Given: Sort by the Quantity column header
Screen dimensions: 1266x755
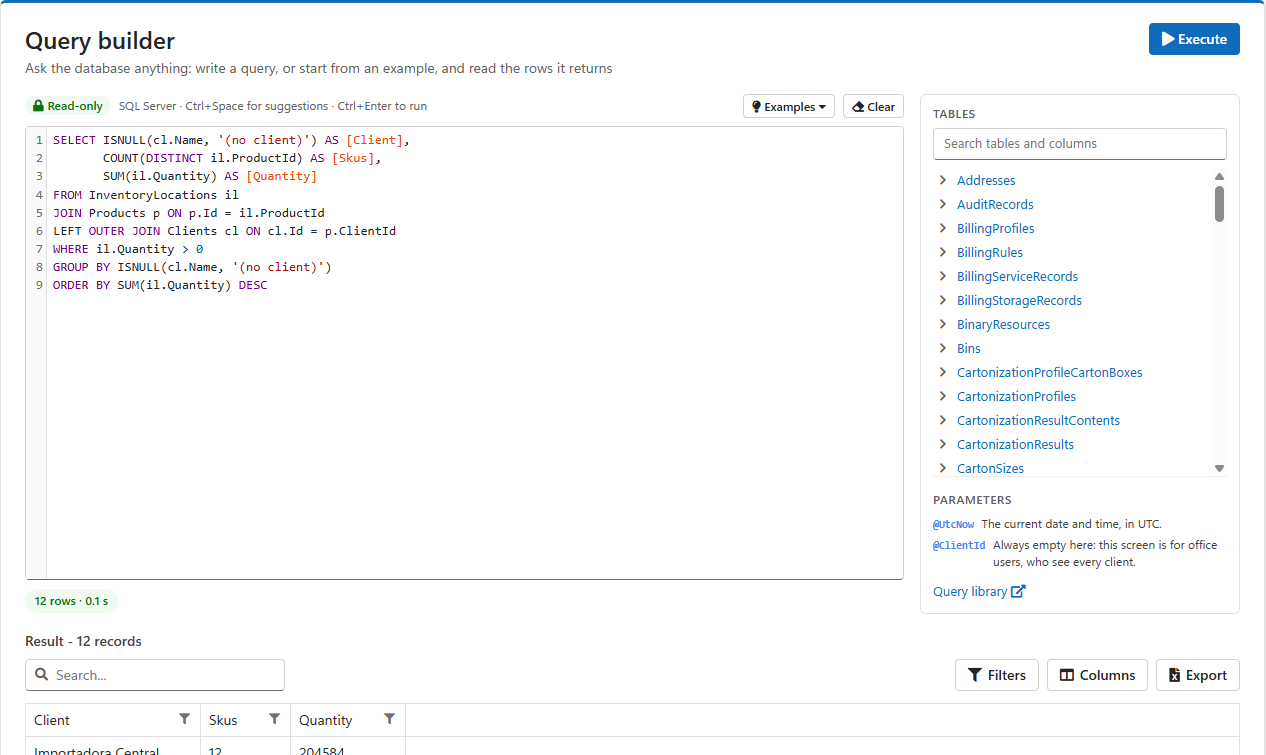Looking at the screenshot, I should [326, 720].
